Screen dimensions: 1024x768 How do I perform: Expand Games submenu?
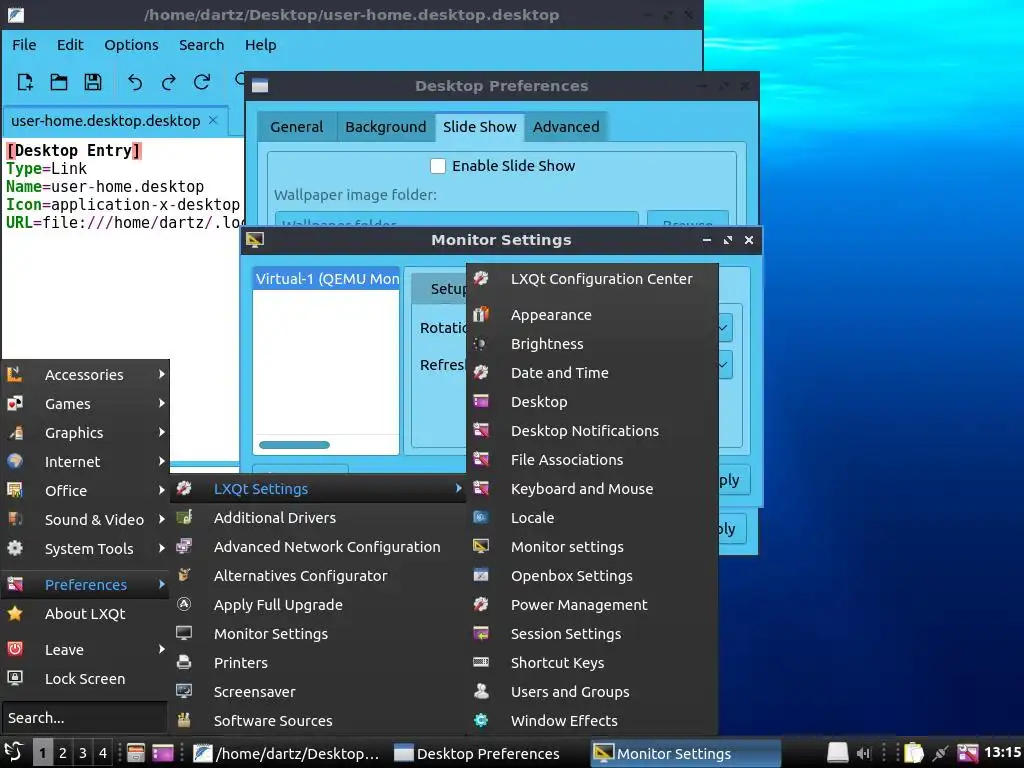point(85,404)
